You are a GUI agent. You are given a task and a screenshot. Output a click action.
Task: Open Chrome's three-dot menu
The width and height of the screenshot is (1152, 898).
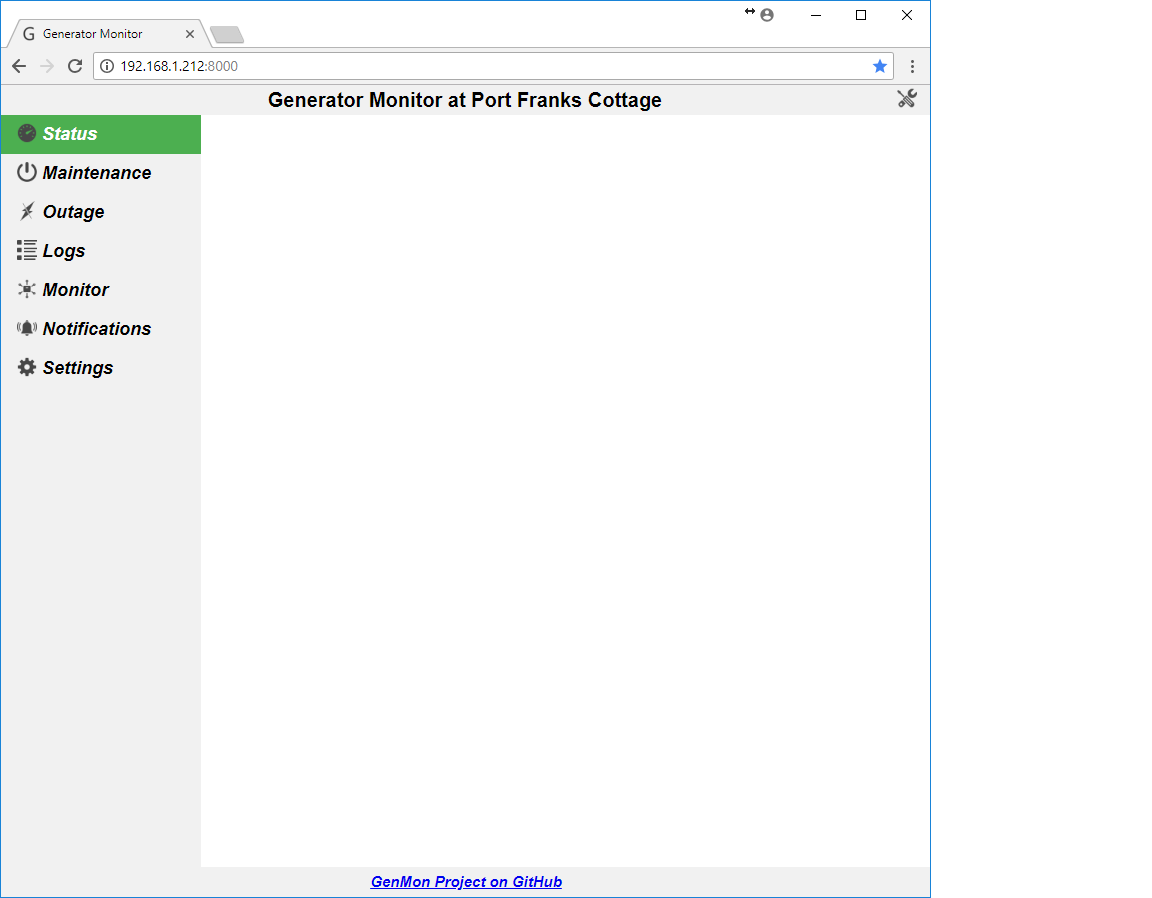[912, 66]
